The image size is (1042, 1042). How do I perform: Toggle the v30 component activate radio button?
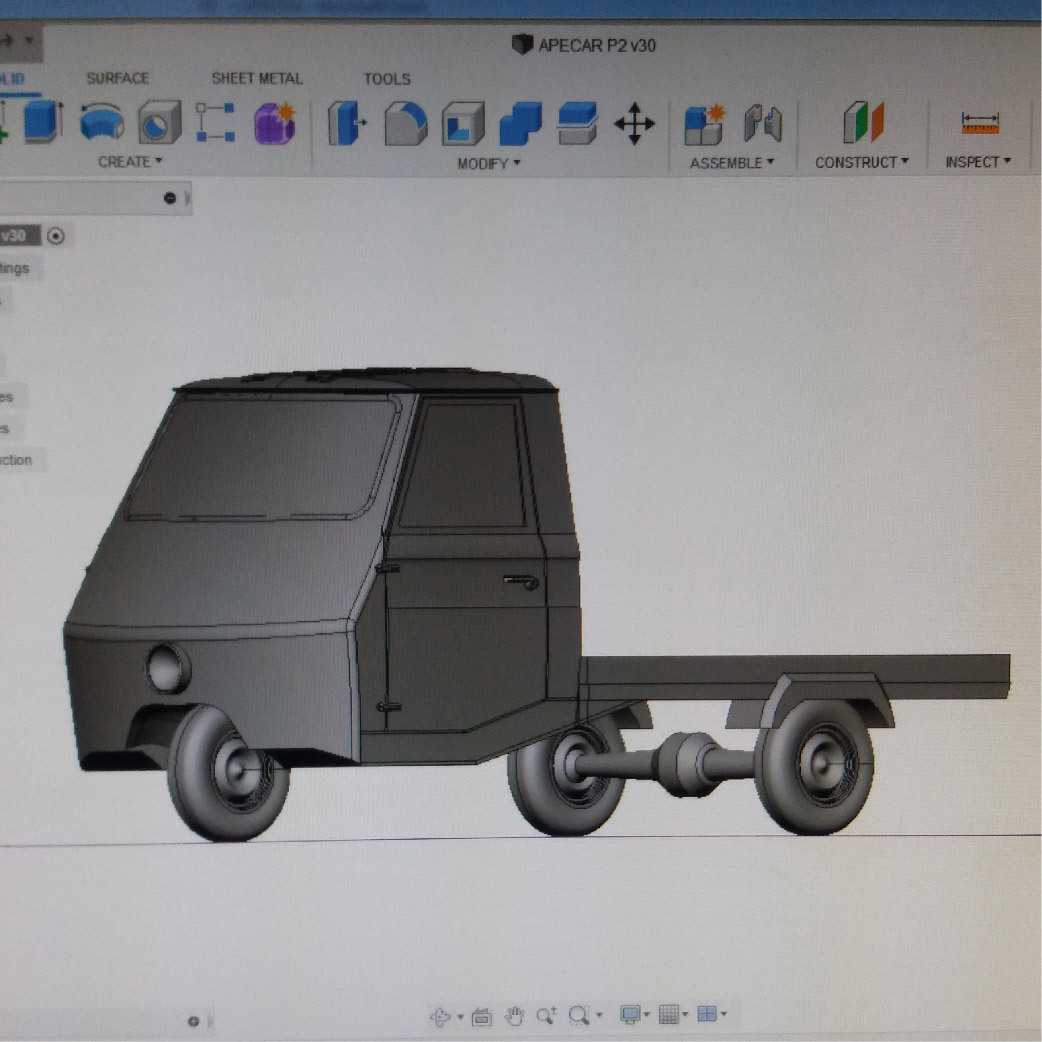tap(56, 236)
